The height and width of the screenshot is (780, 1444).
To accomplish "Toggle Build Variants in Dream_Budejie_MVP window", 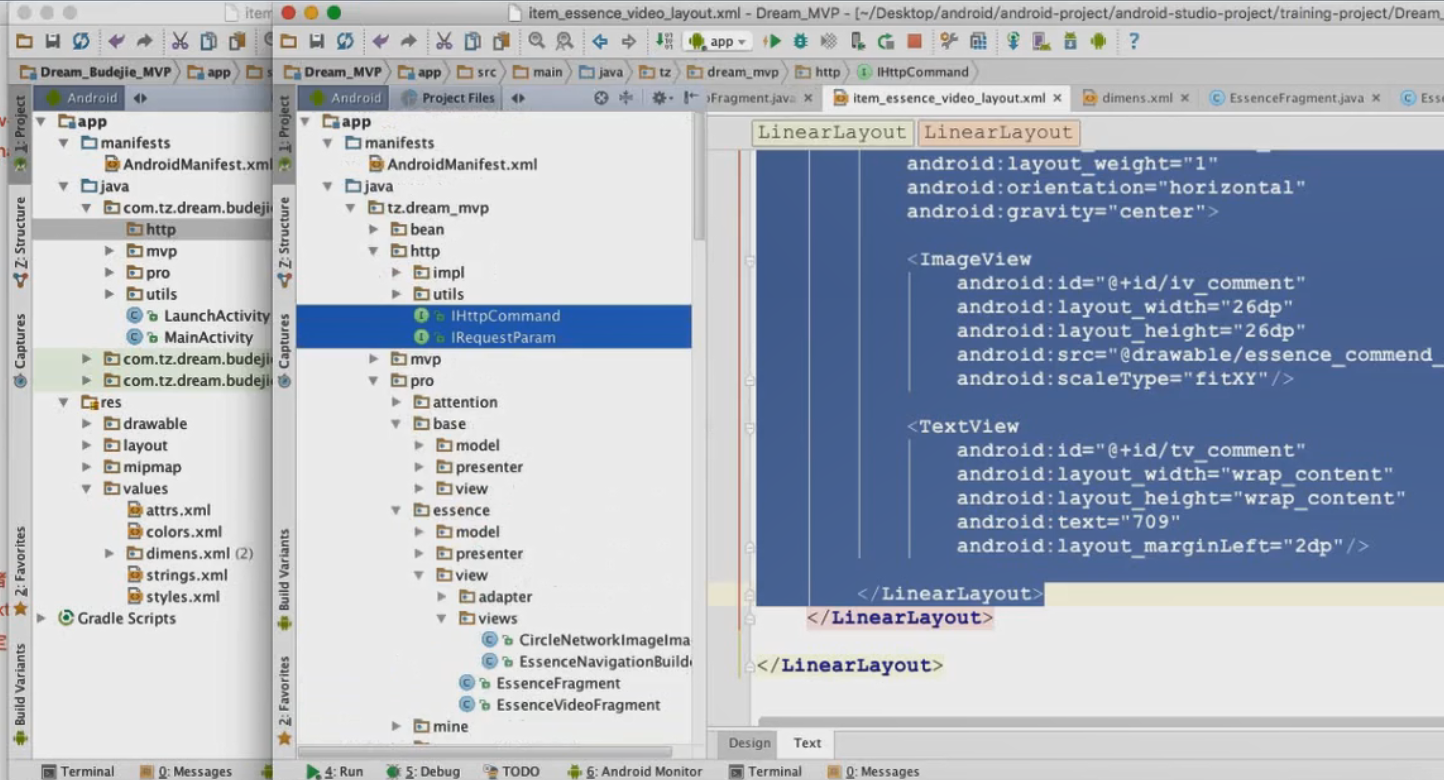I will [19, 695].
